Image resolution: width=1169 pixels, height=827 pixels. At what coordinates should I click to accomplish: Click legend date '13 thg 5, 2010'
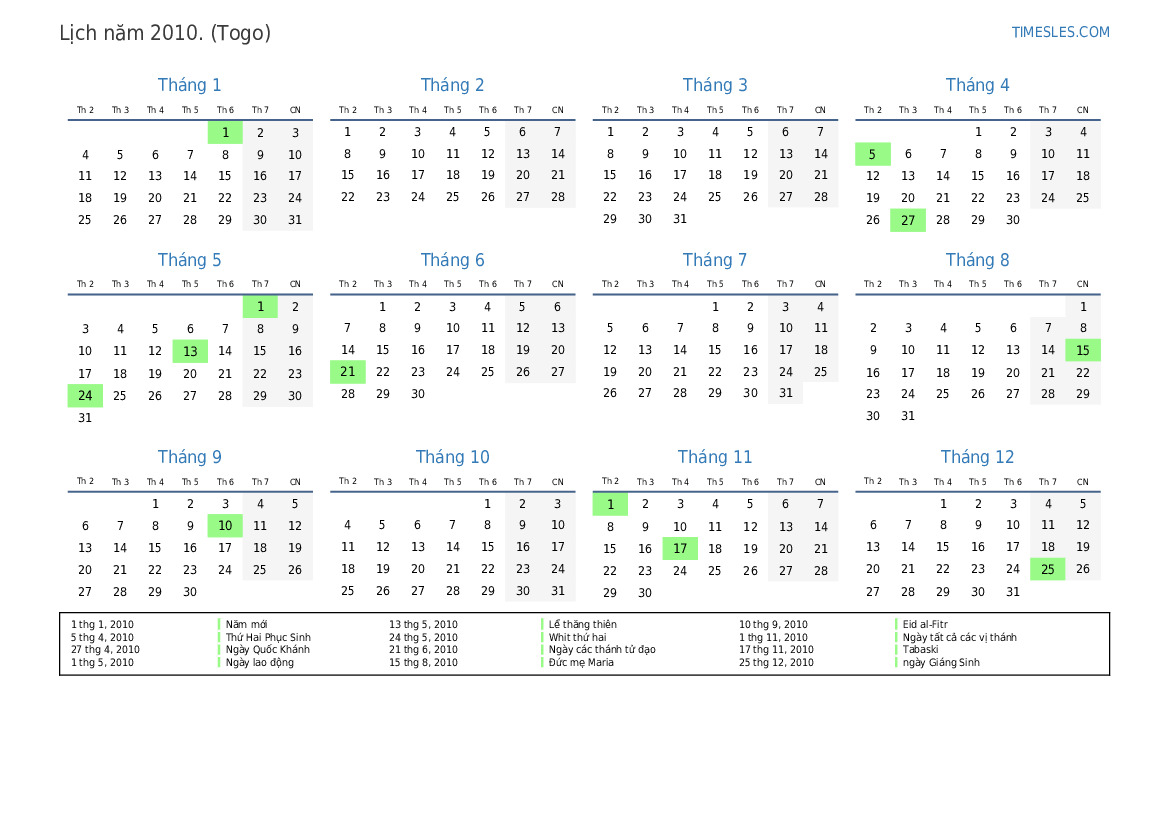tap(423, 625)
